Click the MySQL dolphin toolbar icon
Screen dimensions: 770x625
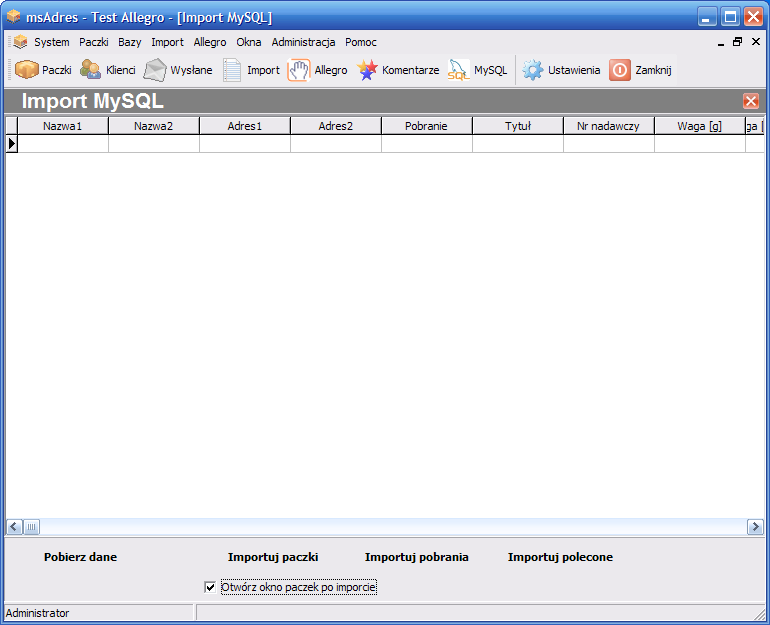[x=458, y=70]
